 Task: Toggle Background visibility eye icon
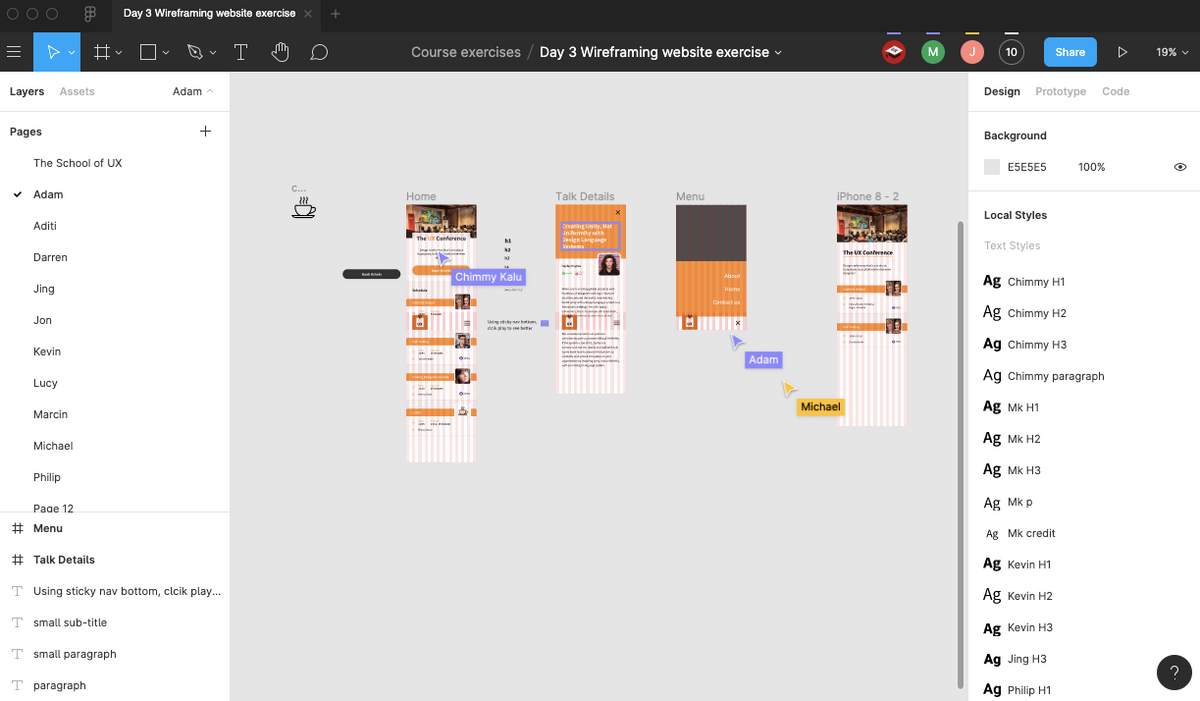pyautogui.click(x=1180, y=166)
